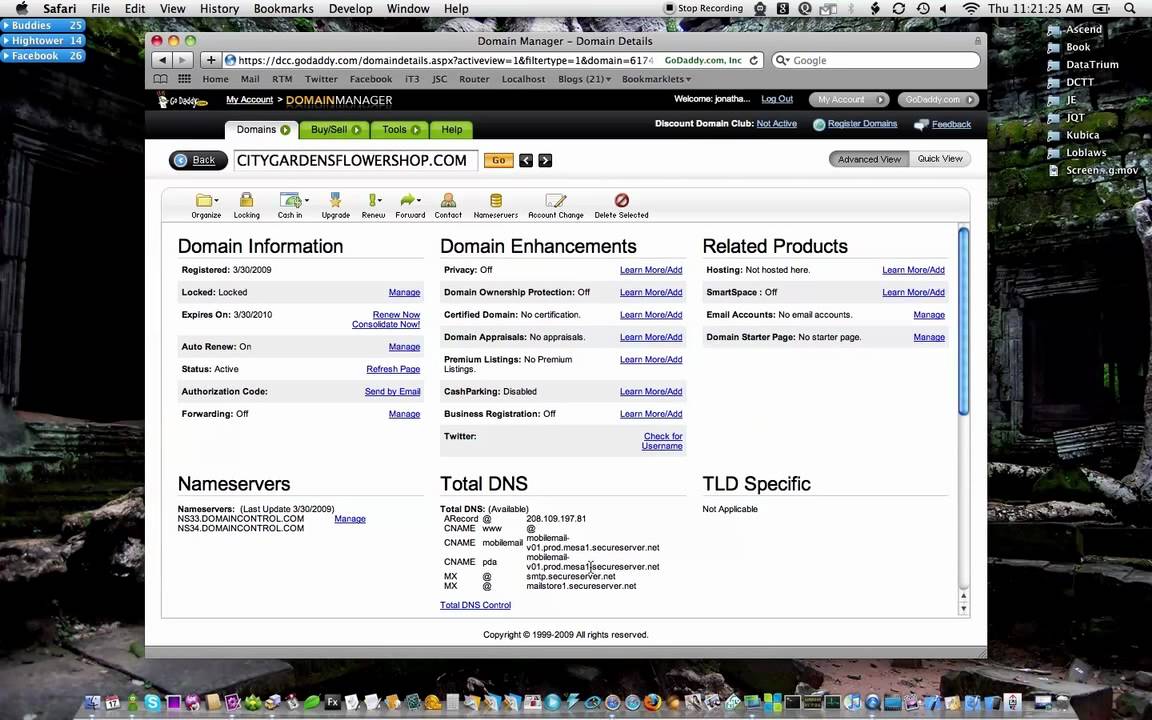Image resolution: width=1152 pixels, height=720 pixels.
Task: Click the Renew Now link
Action: coord(396,314)
